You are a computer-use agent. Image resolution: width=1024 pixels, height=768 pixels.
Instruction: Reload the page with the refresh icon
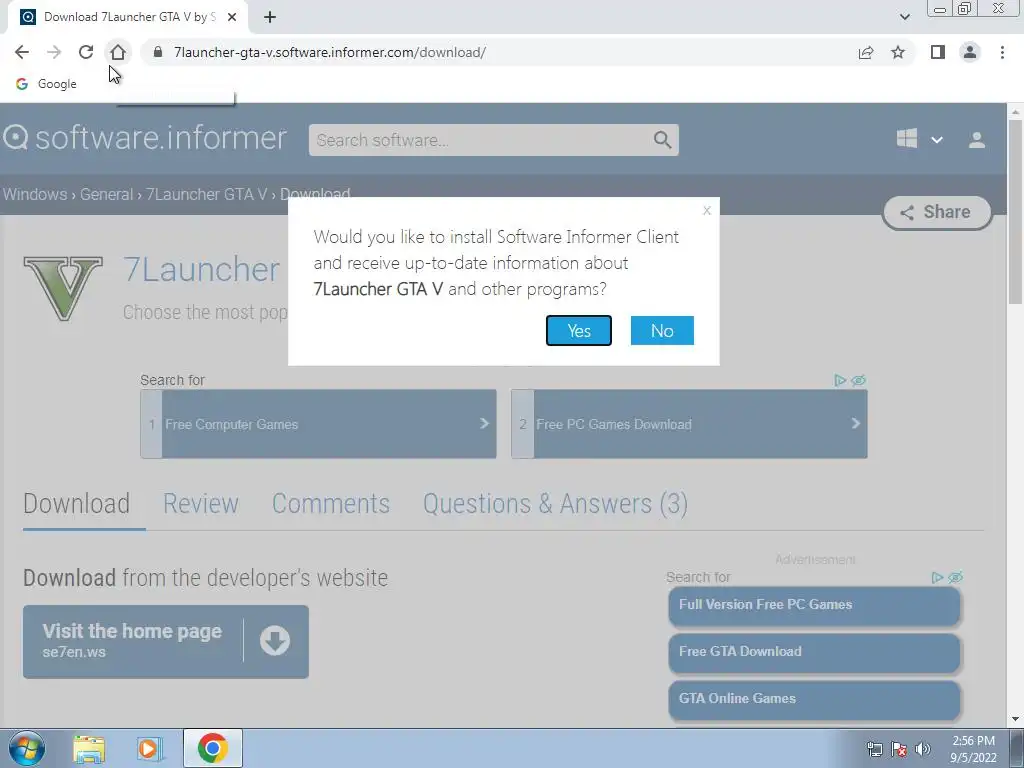(86, 52)
